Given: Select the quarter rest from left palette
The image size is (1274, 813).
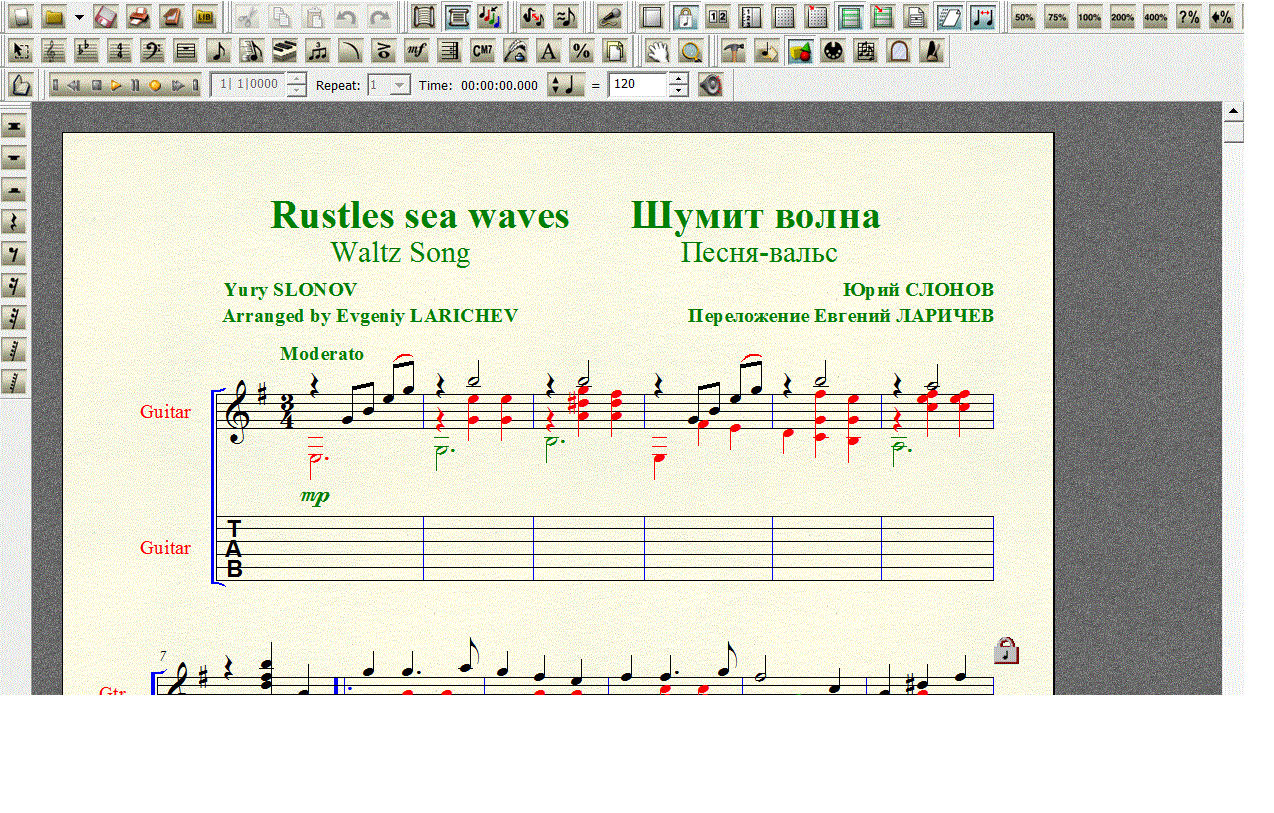Looking at the screenshot, I should (x=15, y=222).
